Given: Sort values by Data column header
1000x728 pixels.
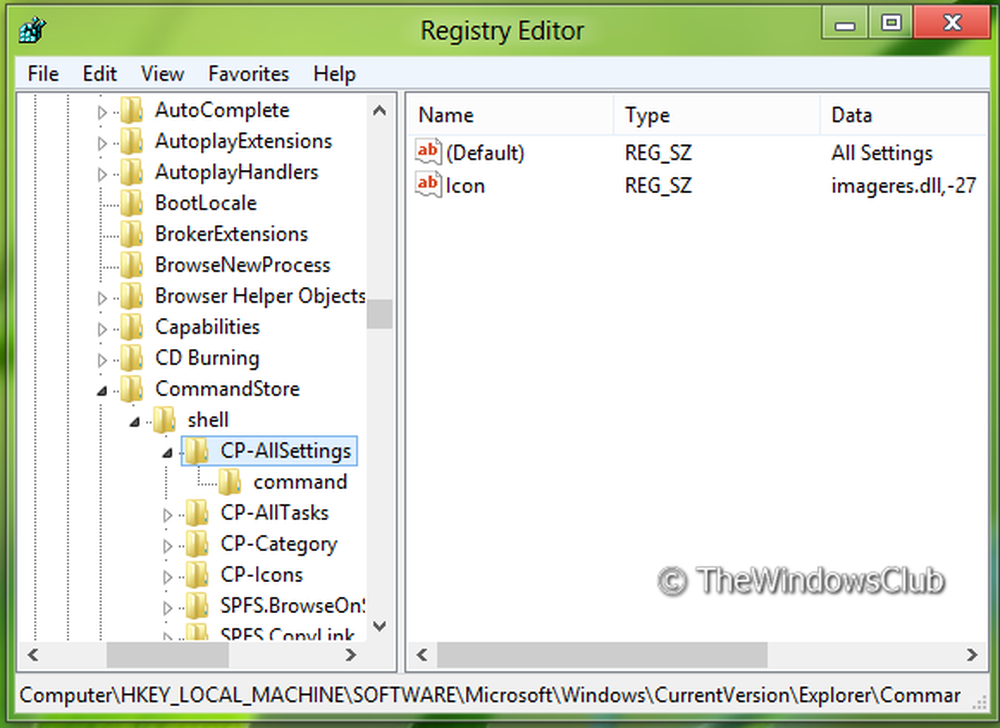Looking at the screenshot, I should (x=904, y=115).
